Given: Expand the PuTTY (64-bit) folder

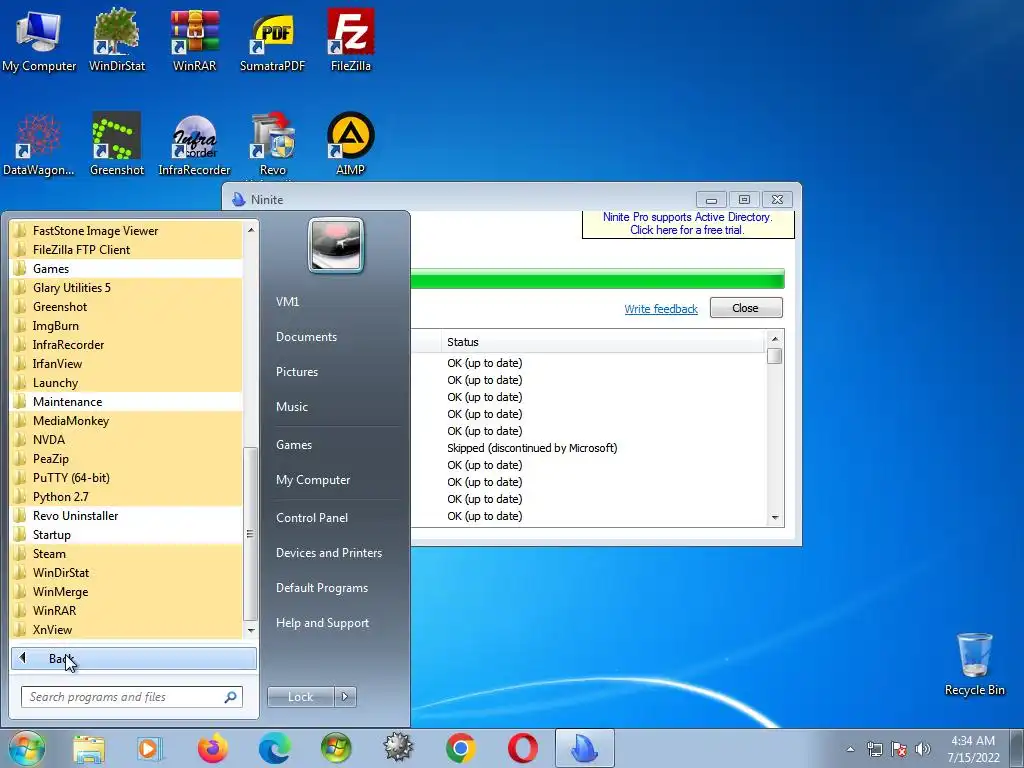Looking at the screenshot, I should click(127, 477).
